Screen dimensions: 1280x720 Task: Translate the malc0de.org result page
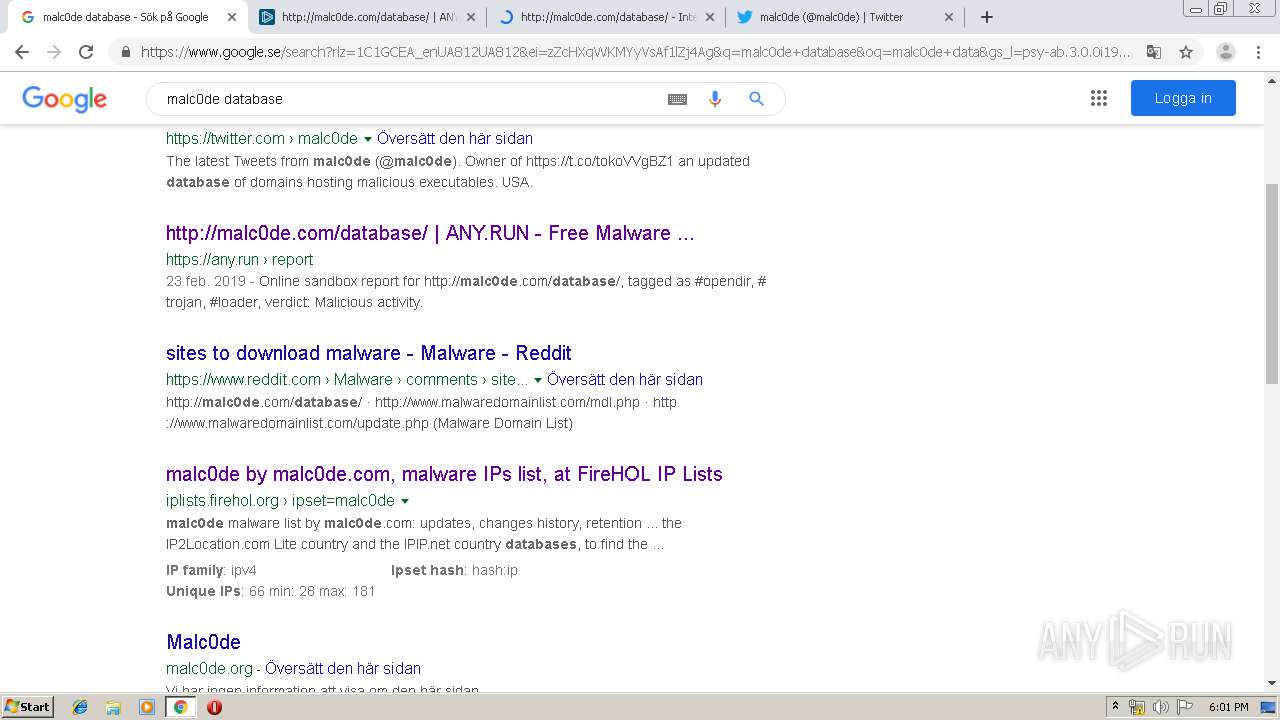(x=343, y=669)
